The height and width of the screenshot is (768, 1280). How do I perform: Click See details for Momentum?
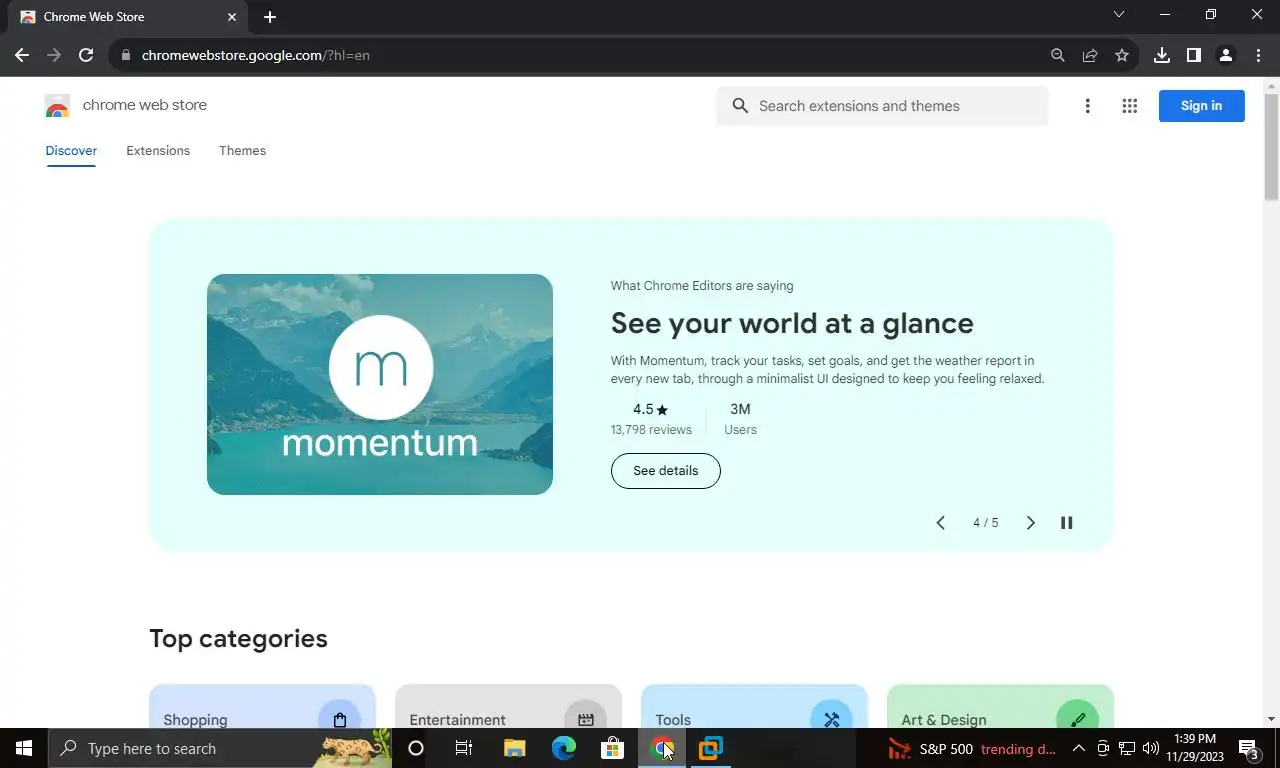[x=666, y=471]
